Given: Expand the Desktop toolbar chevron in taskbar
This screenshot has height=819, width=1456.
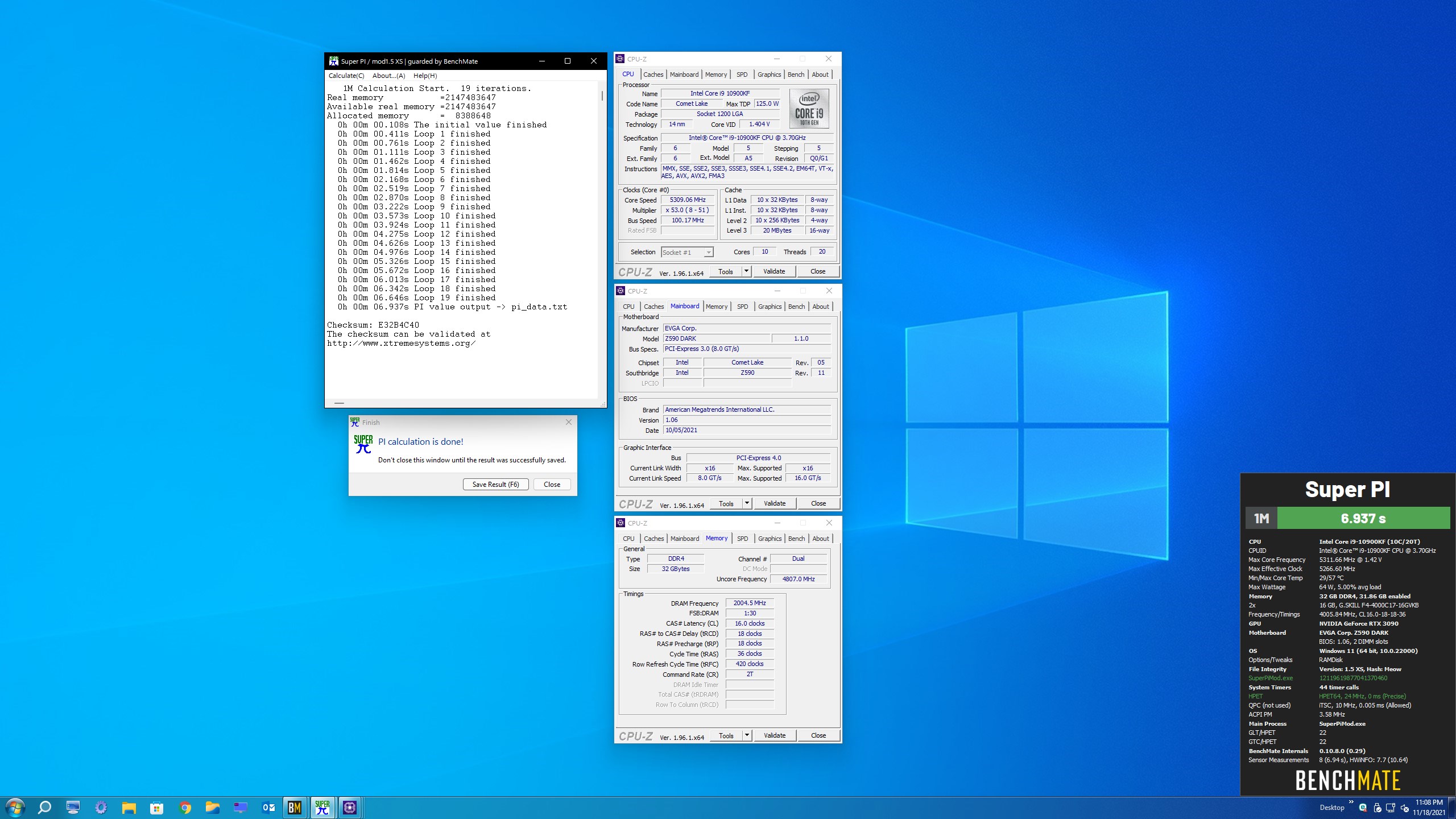Looking at the screenshot, I should pyautogui.click(x=1351, y=802).
